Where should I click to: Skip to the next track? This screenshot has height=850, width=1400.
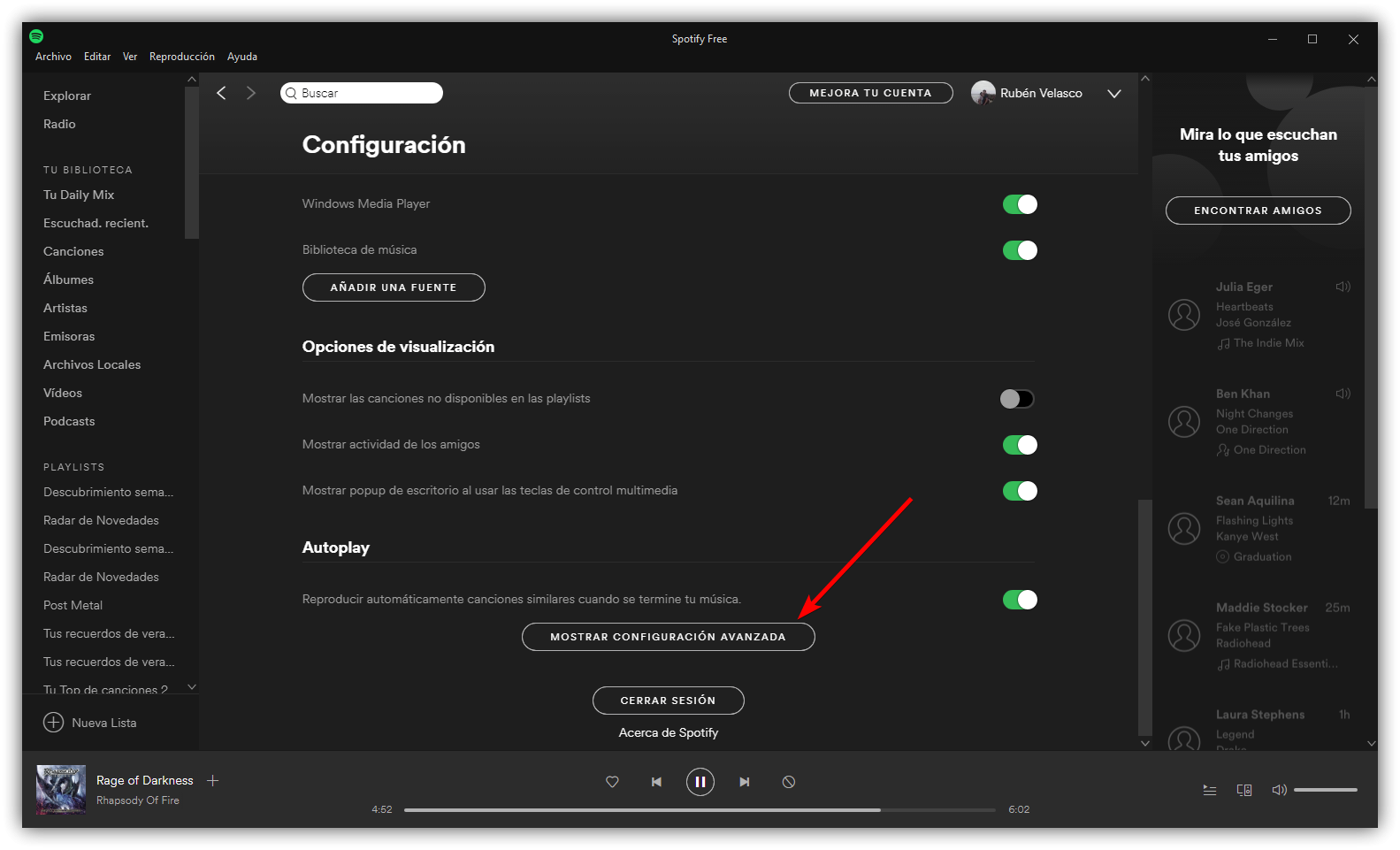[x=745, y=782]
